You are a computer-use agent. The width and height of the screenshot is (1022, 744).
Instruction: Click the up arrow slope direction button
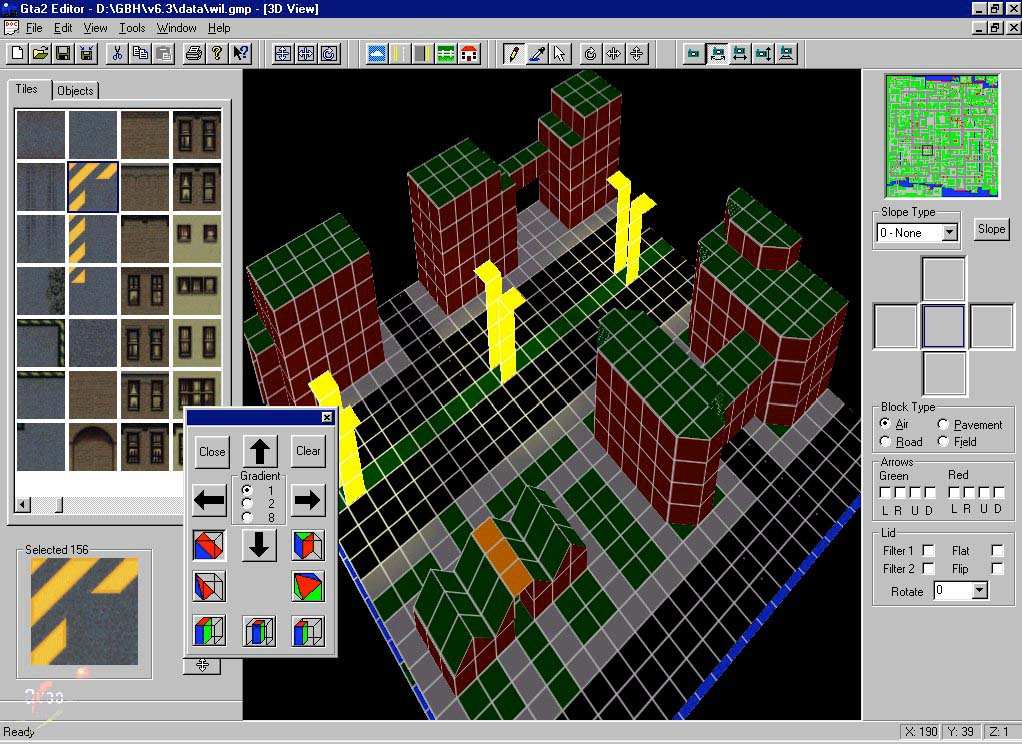259,451
